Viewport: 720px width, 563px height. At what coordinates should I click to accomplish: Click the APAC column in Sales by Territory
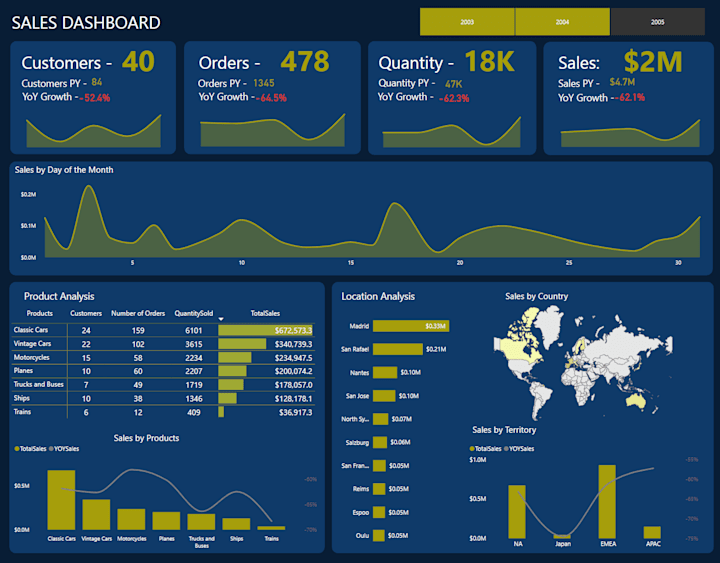coord(652,532)
